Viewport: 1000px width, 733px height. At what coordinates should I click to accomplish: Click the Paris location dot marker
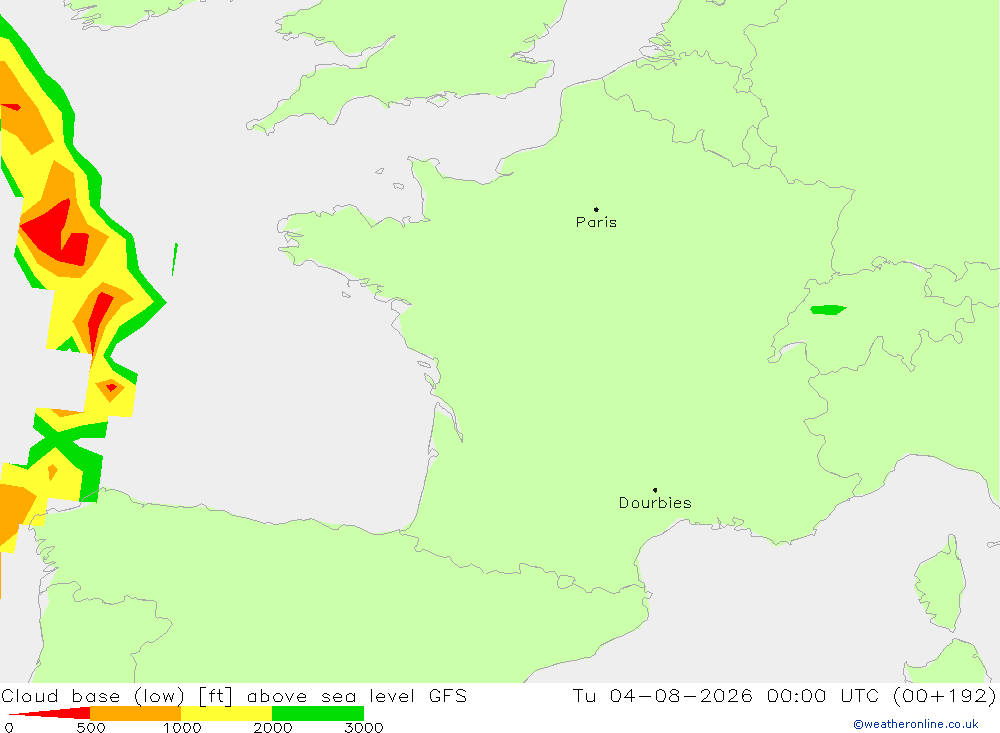(x=596, y=209)
